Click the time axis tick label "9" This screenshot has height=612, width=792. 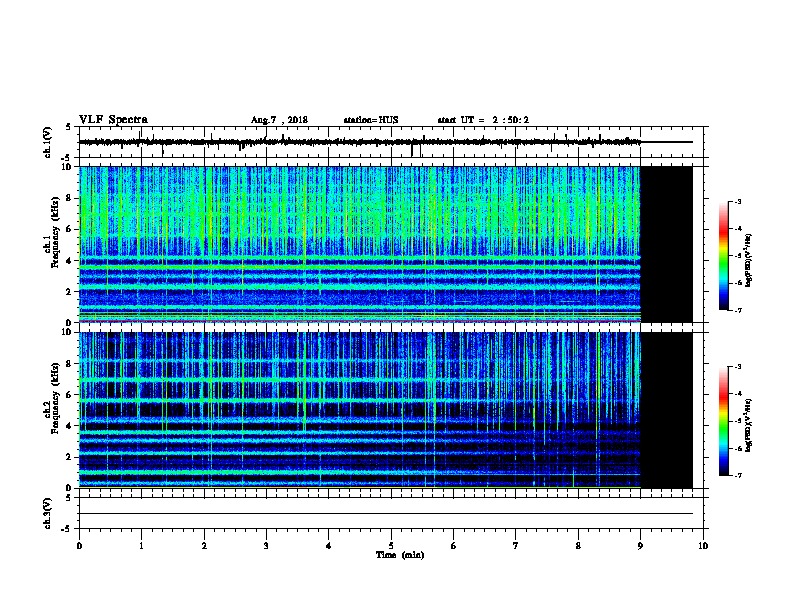(x=640, y=546)
